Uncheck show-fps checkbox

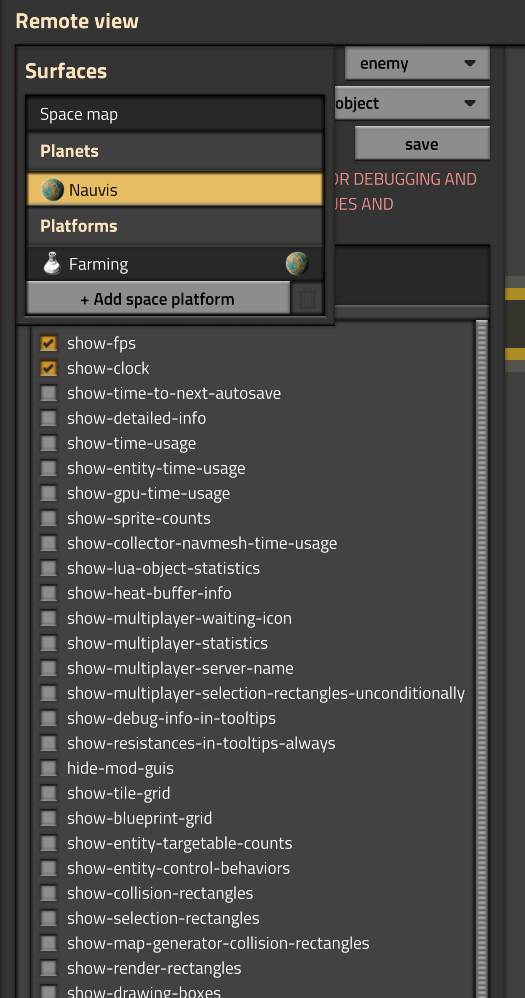click(48, 343)
